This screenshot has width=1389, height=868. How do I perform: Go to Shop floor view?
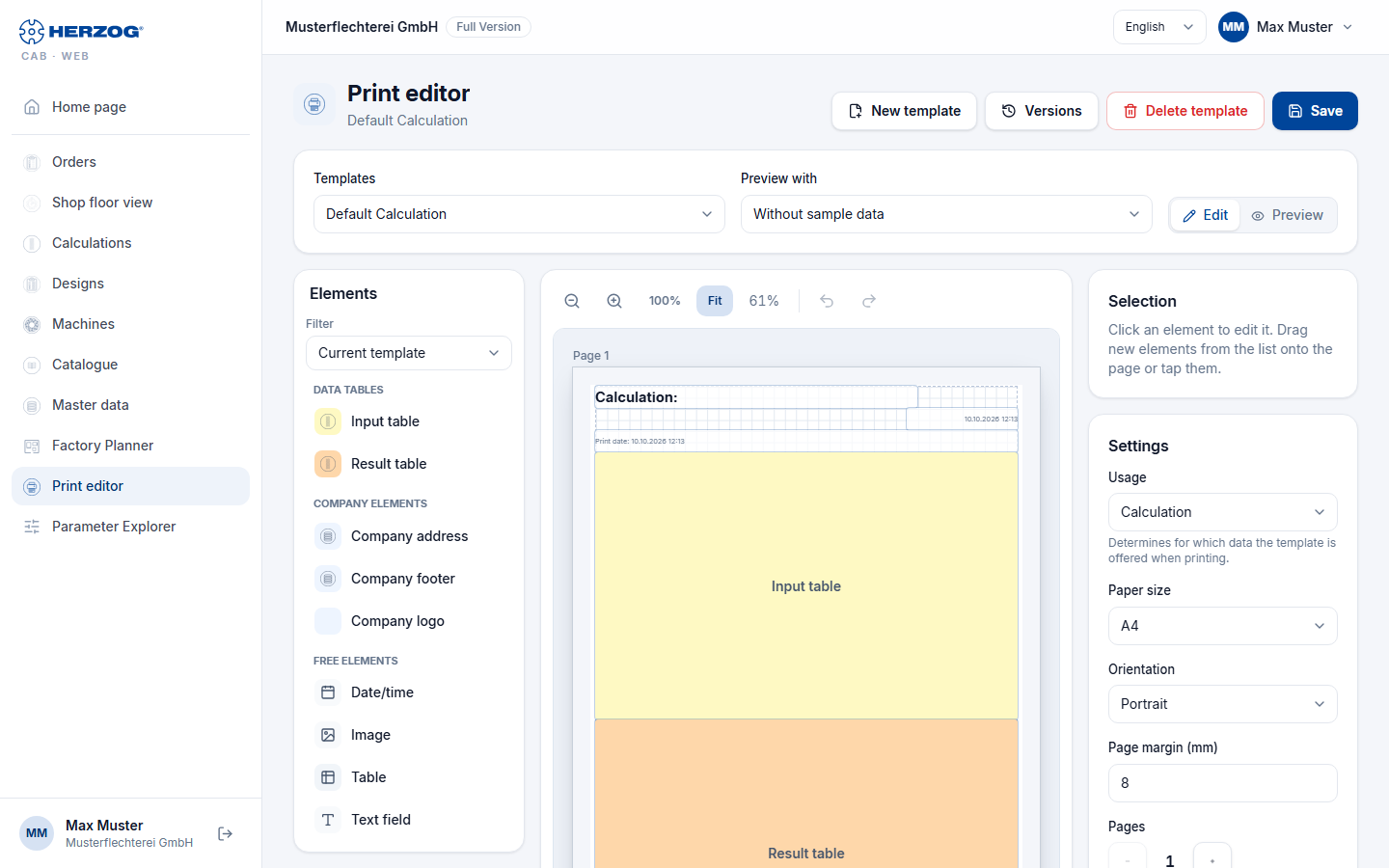pos(130,203)
